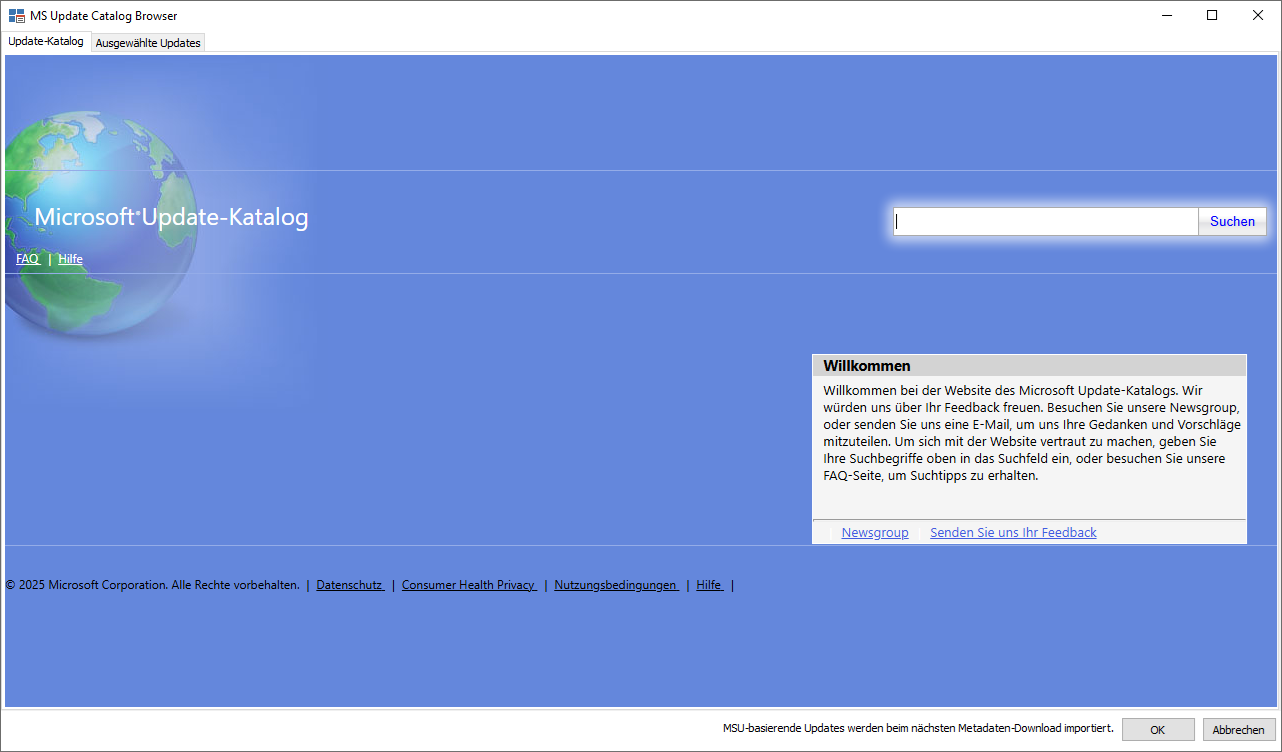This screenshot has height=752, width=1282.
Task: Click the Microsoft Update-Katalog title
Action: [171, 218]
